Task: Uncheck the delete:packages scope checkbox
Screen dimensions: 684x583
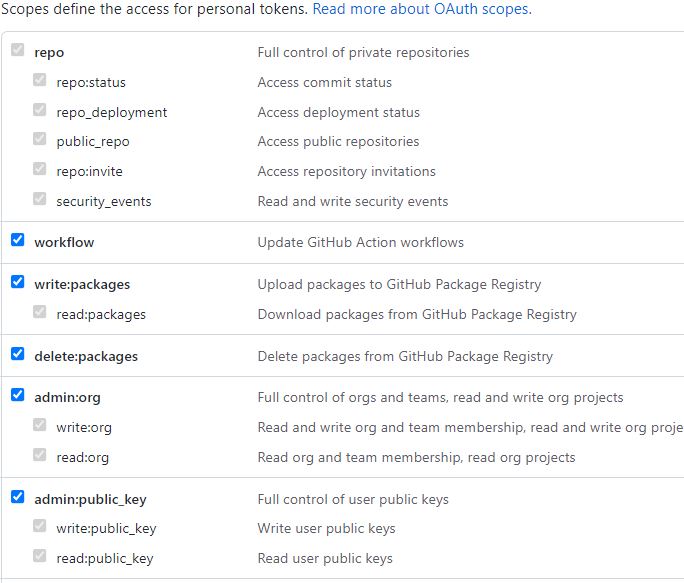Action: click(x=17, y=354)
